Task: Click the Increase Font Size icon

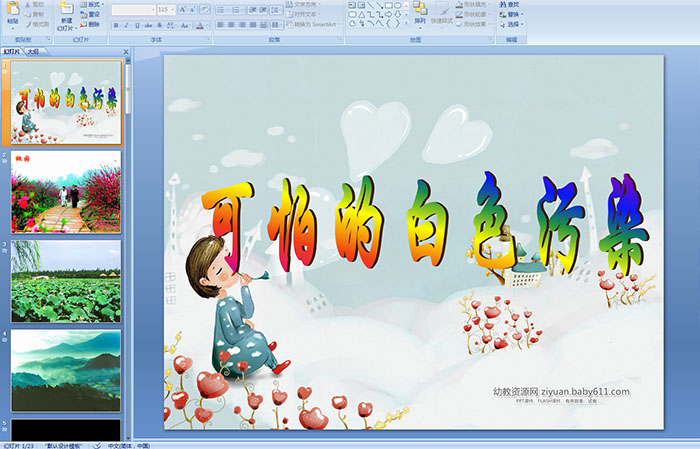Action: 183,9
